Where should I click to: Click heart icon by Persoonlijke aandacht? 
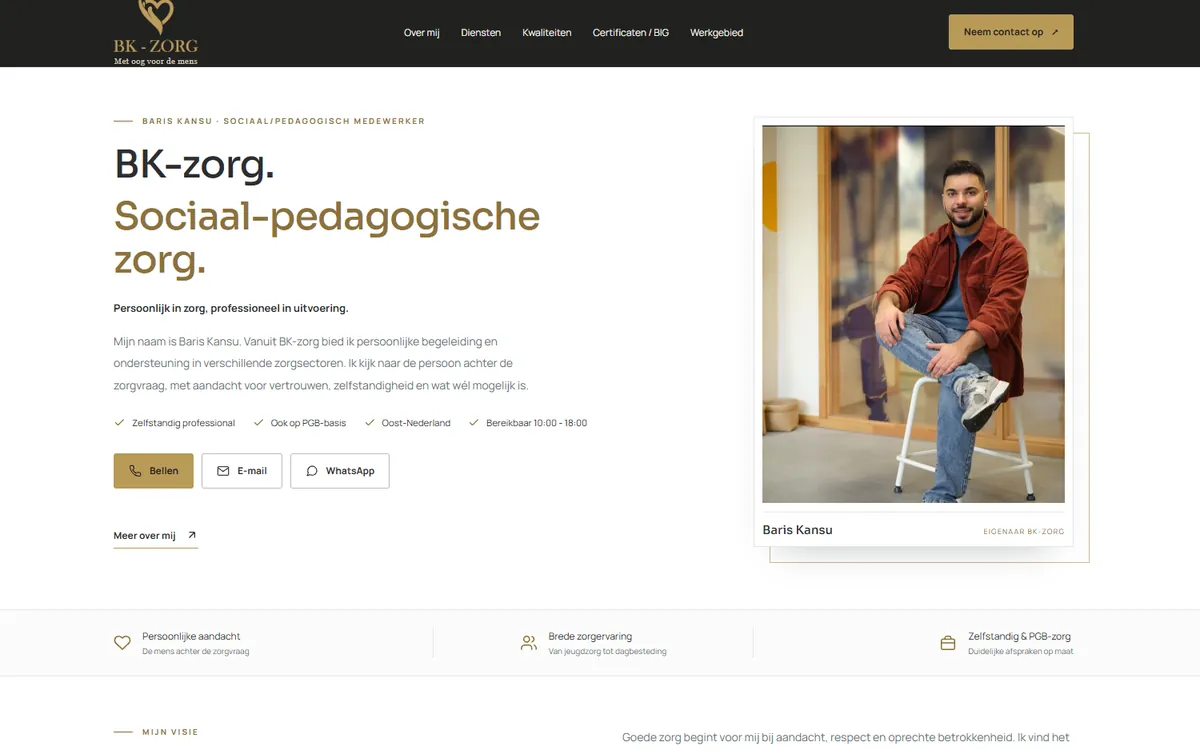tap(122, 643)
